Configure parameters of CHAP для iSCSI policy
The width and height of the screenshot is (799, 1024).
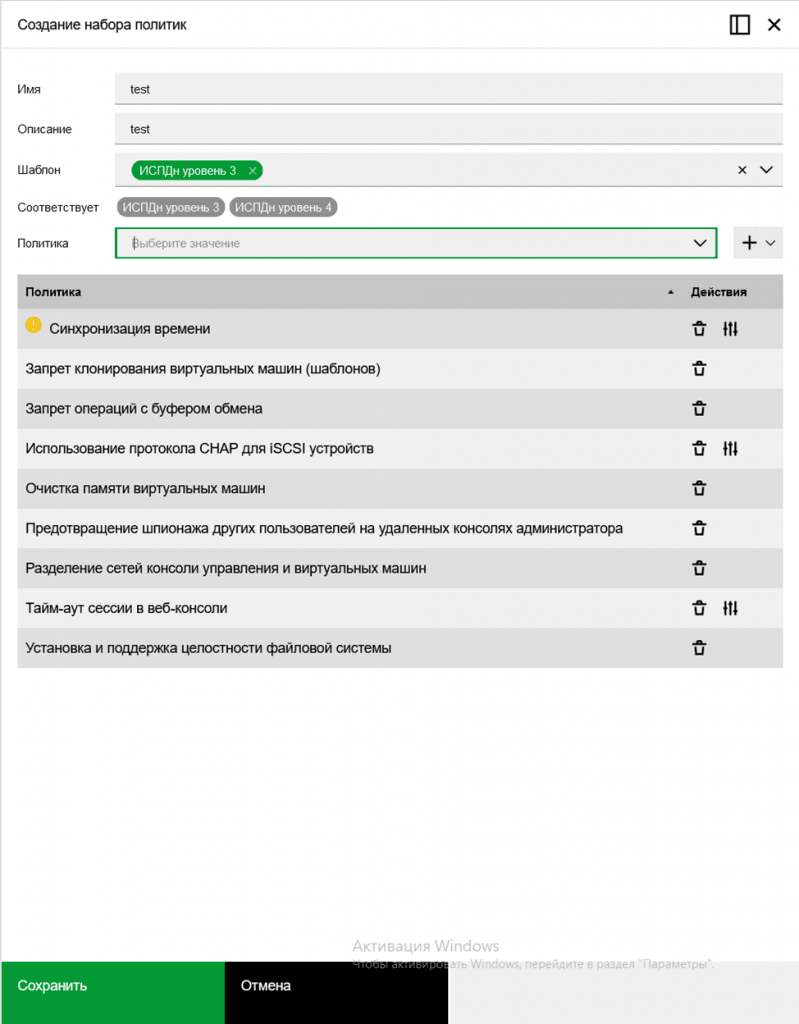click(x=730, y=449)
